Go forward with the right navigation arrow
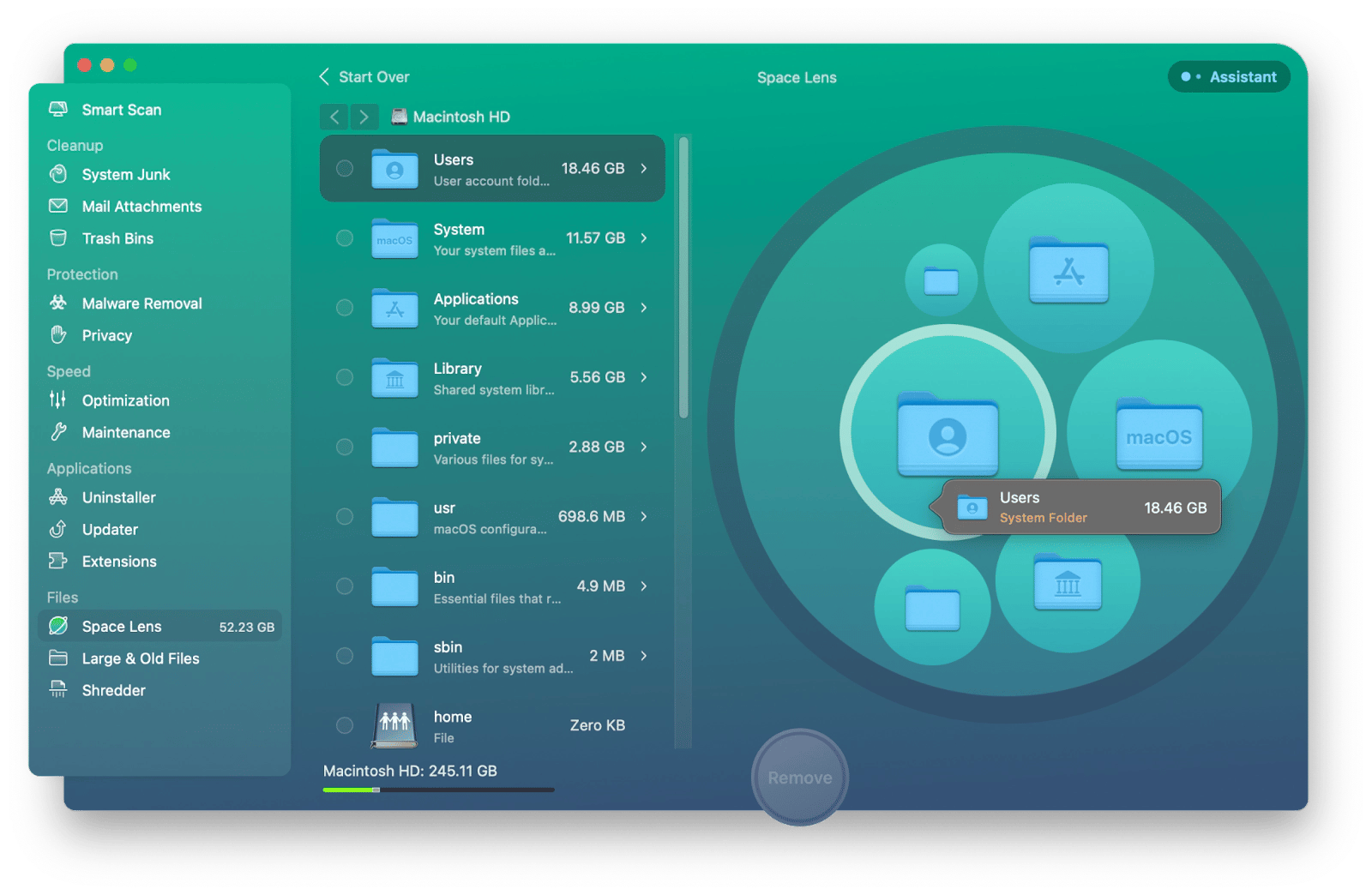 click(364, 117)
